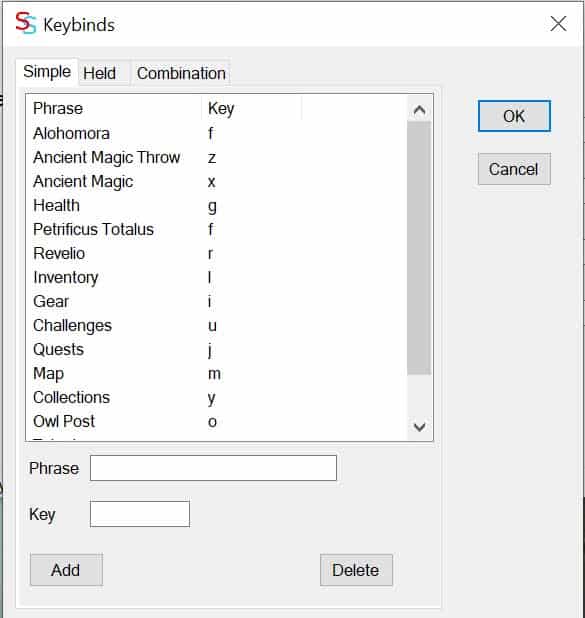
Task: Click the scrollbar down arrow
Action: (419, 427)
